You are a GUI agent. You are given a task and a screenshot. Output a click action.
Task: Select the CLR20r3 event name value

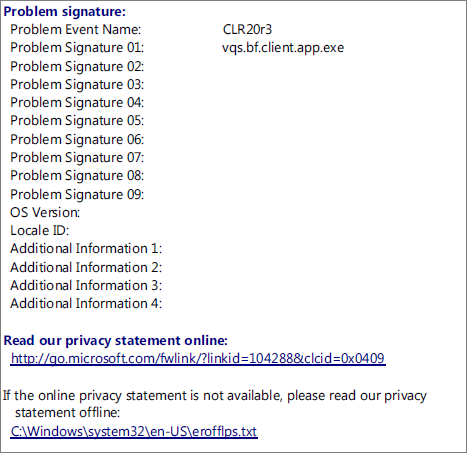[x=247, y=30]
